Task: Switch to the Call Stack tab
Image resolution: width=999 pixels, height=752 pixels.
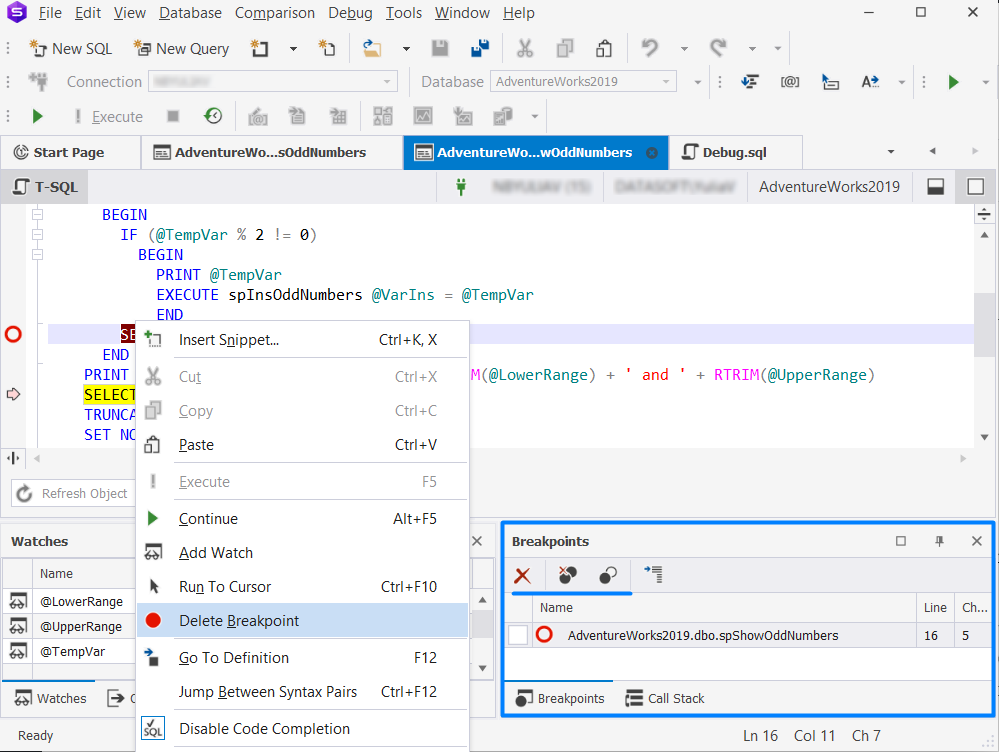Action: point(665,698)
